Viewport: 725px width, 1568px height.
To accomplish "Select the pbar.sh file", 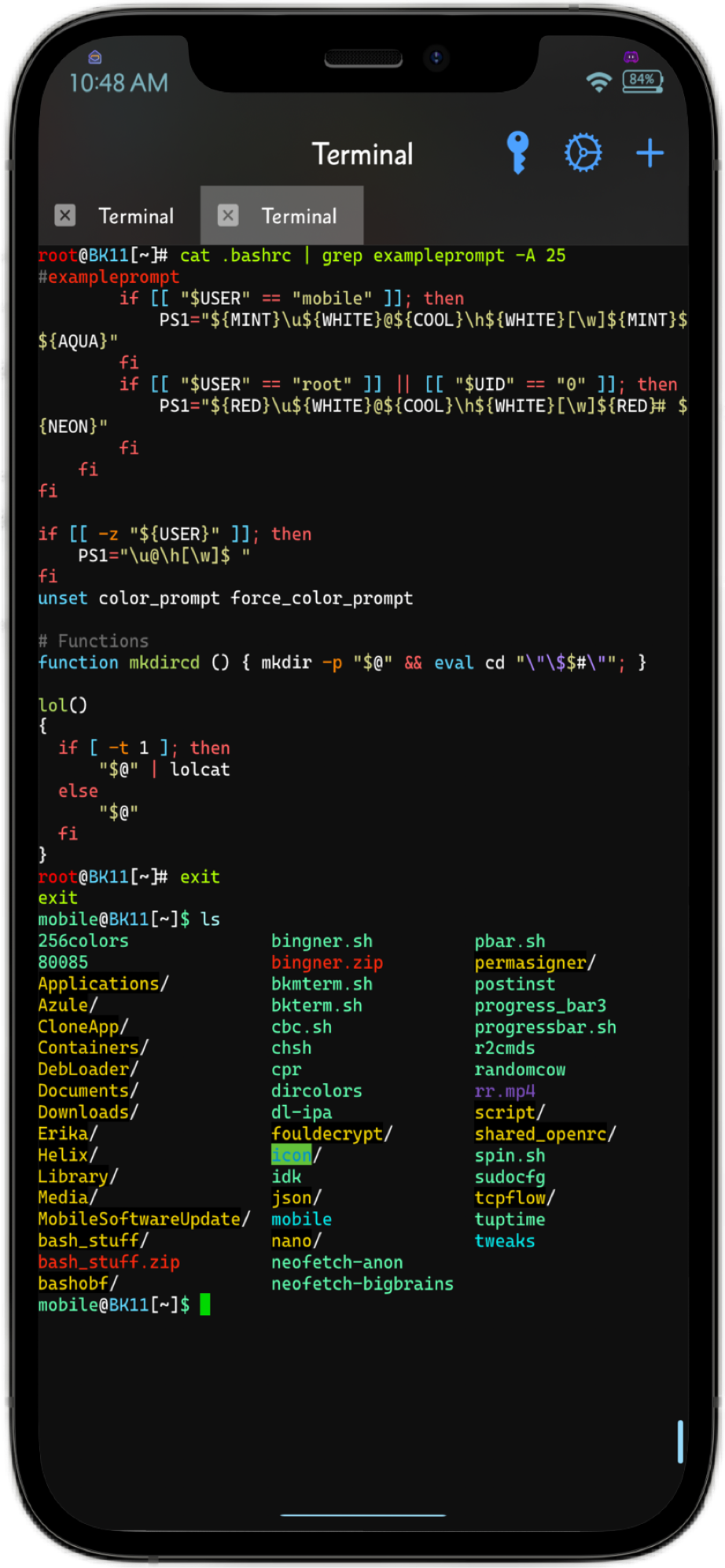I will click(510, 941).
